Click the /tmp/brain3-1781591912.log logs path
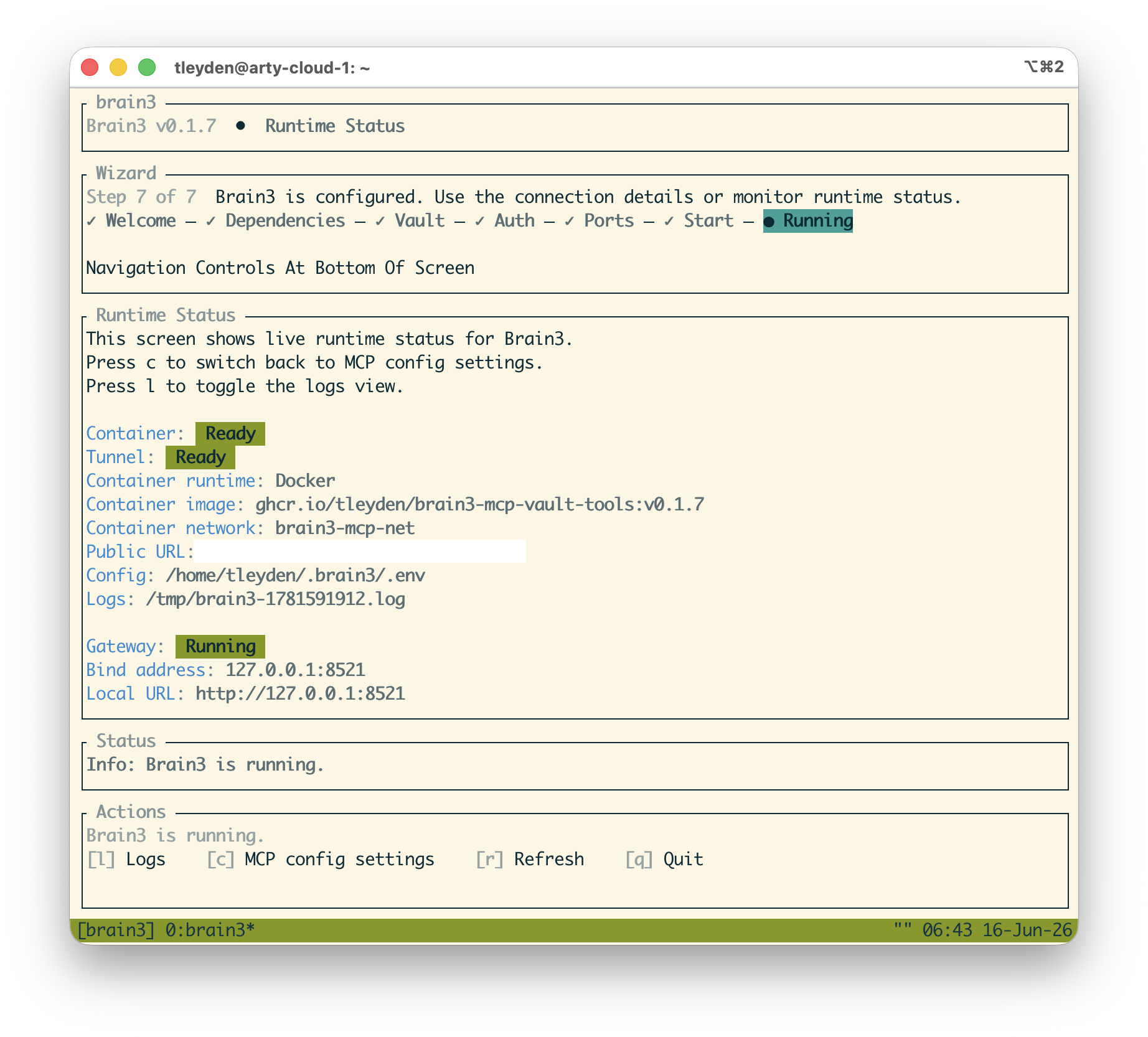 (276, 599)
